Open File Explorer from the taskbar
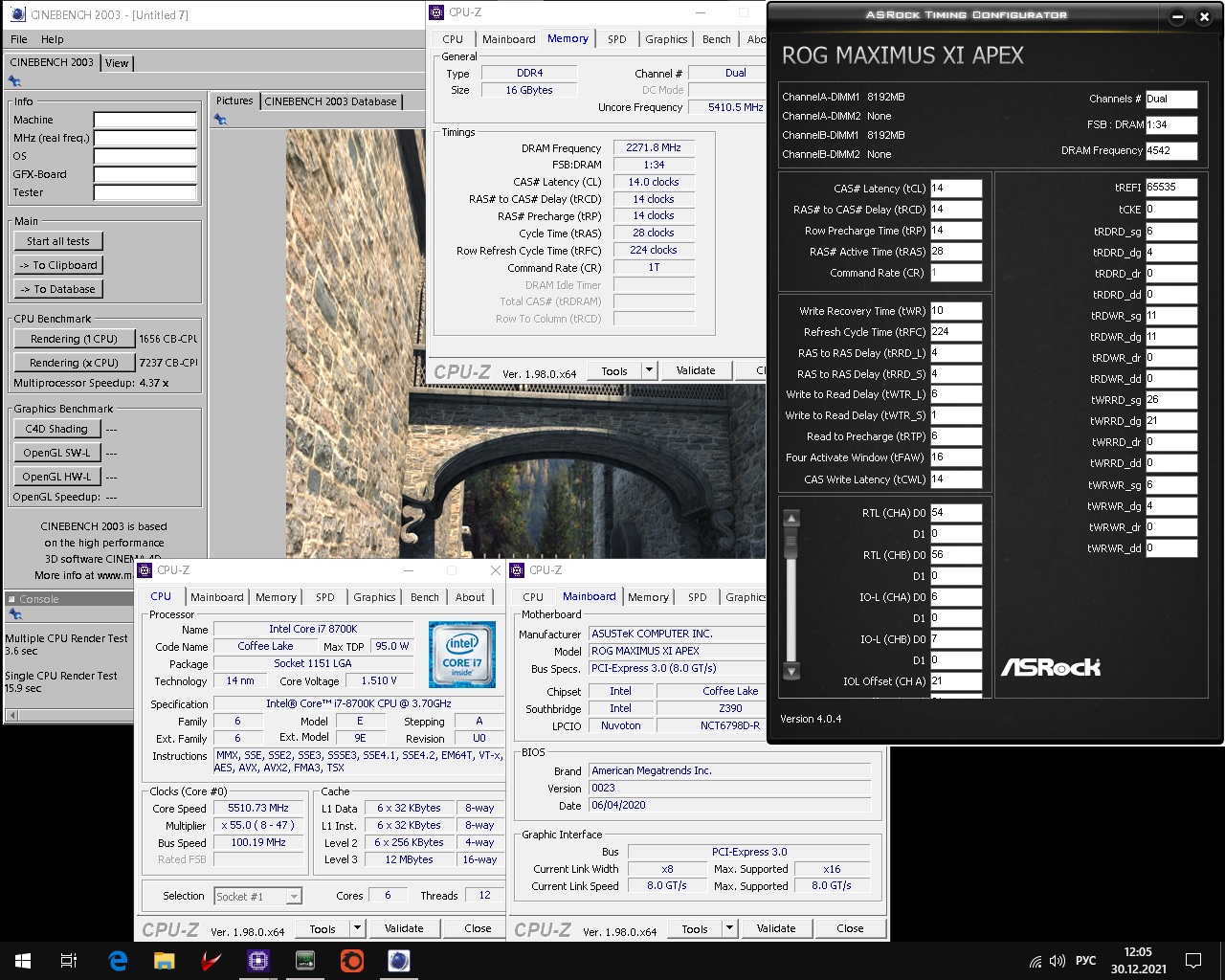 click(x=165, y=961)
